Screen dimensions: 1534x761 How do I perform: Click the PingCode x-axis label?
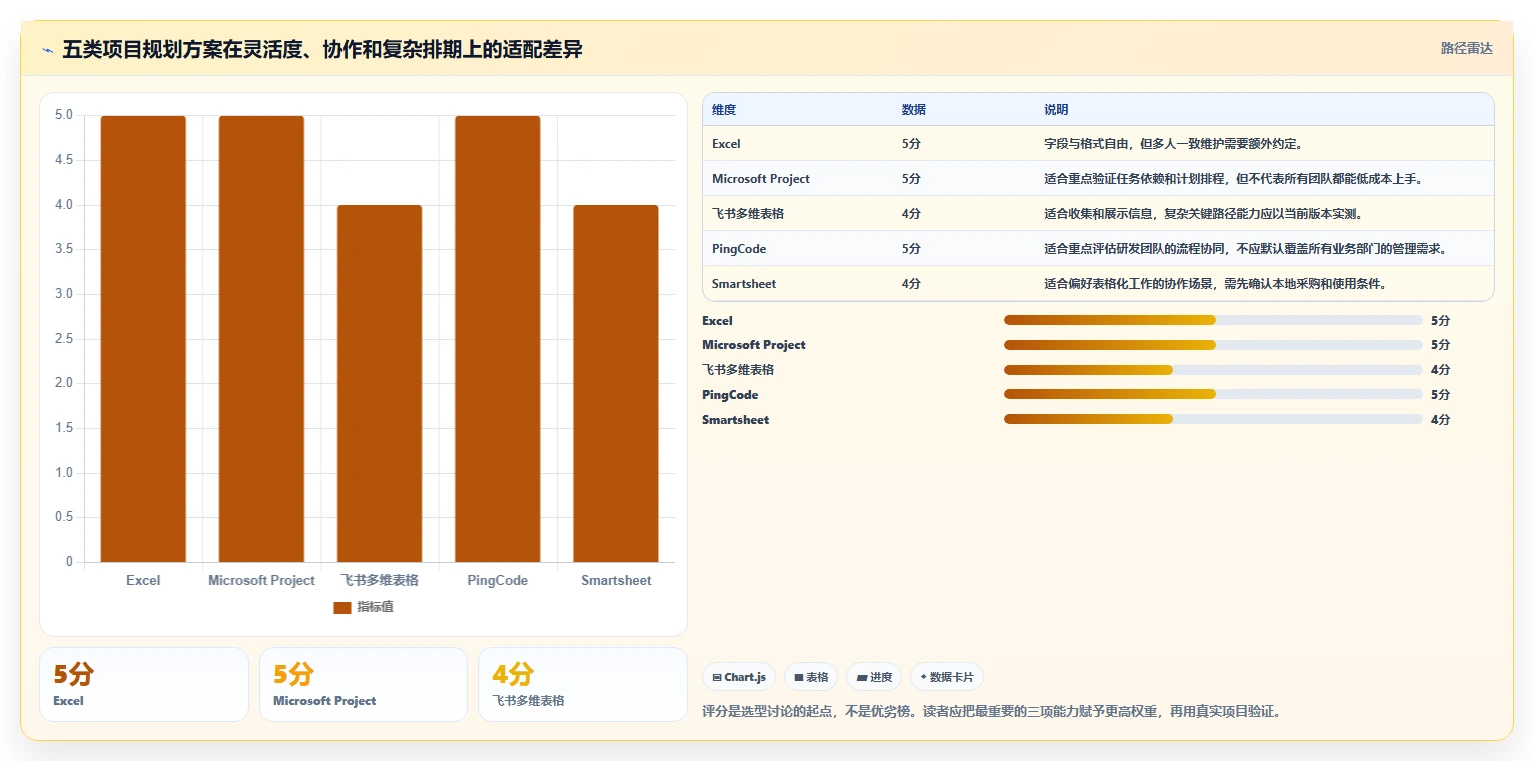click(497, 580)
